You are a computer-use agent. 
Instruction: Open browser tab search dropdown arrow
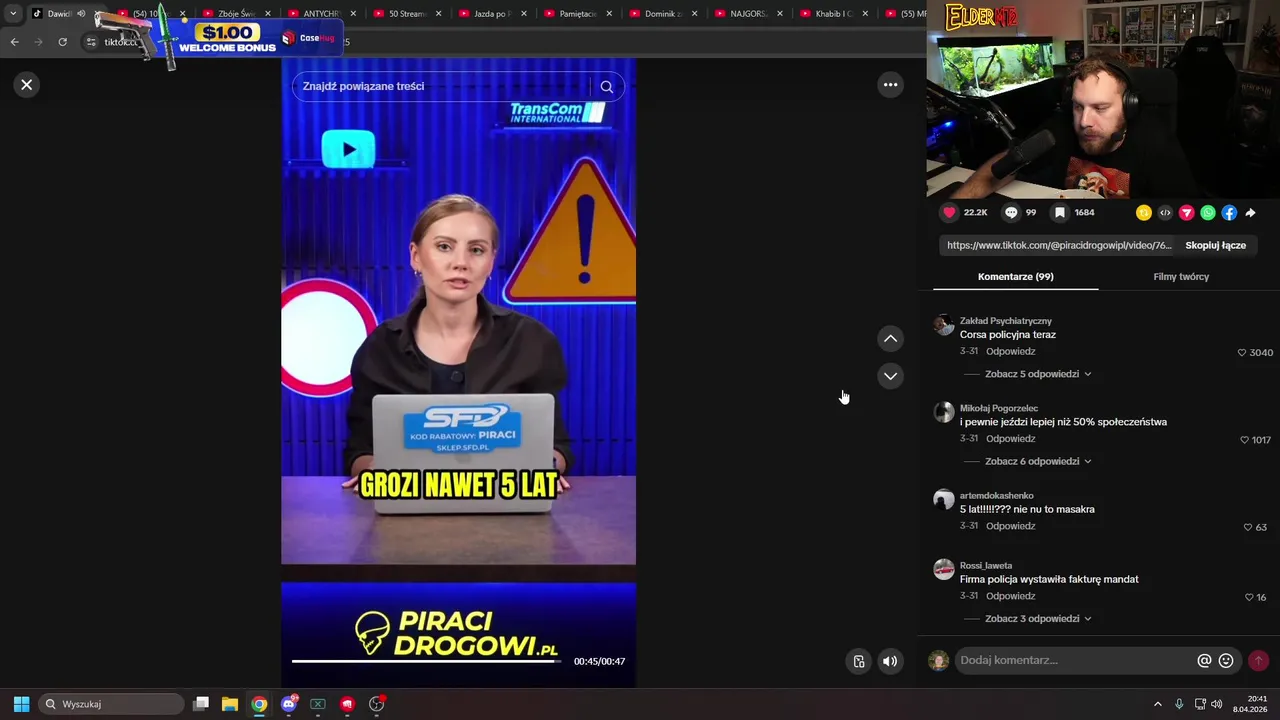(13, 13)
